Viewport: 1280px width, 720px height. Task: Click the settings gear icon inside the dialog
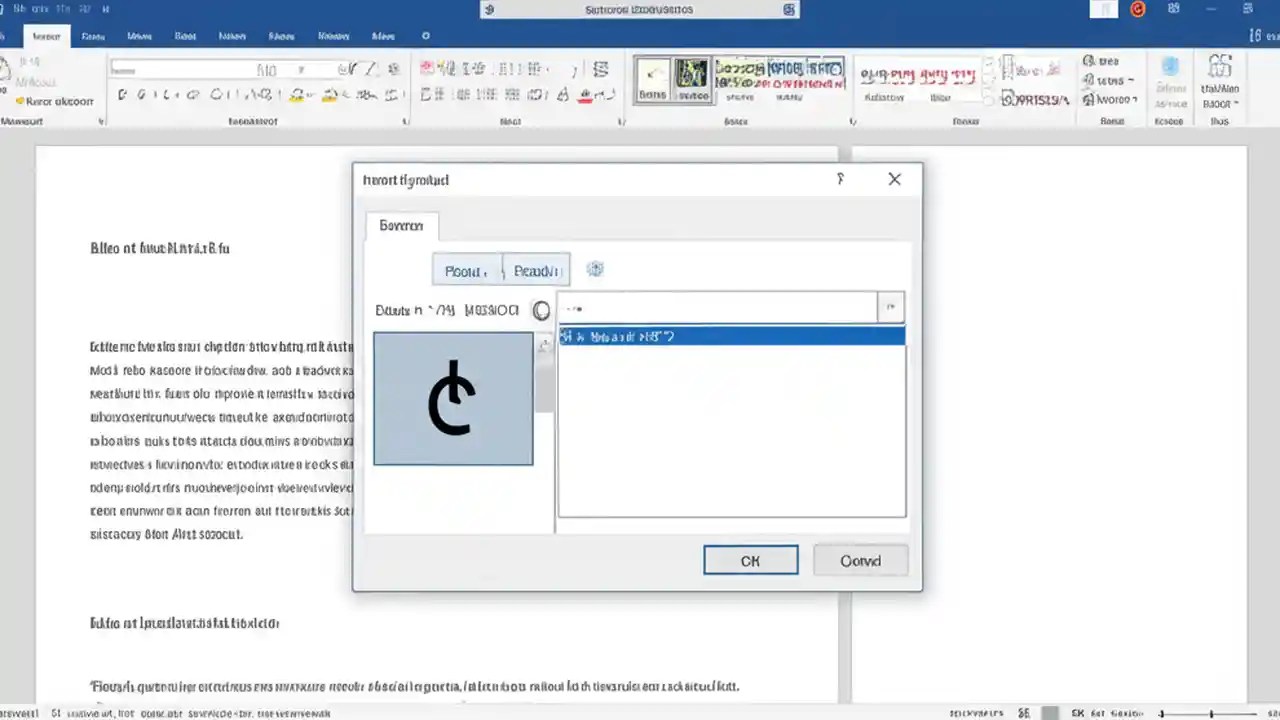point(595,270)
